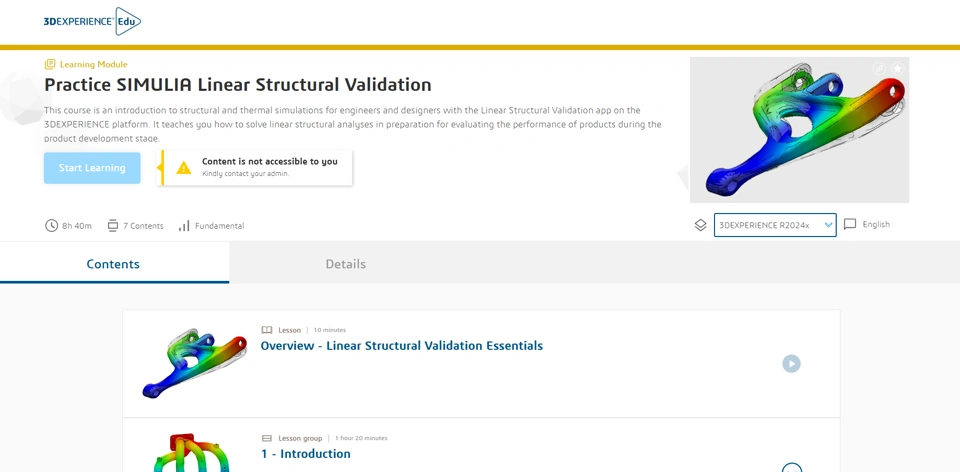Click the Introduction lesson group thumbnail
The width and height of the screenshot is (960, 472).
pos(194,453)
